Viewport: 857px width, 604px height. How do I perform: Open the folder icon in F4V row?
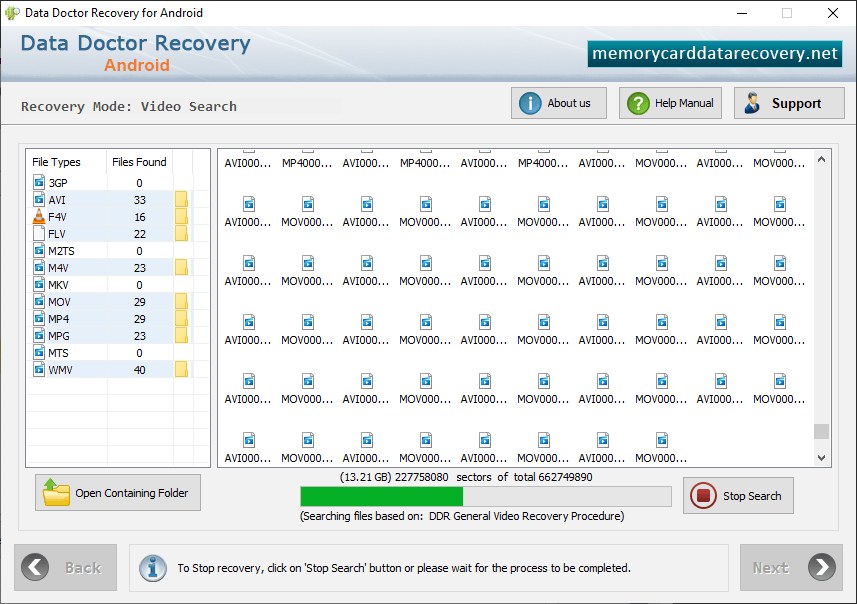click(181, 216)
